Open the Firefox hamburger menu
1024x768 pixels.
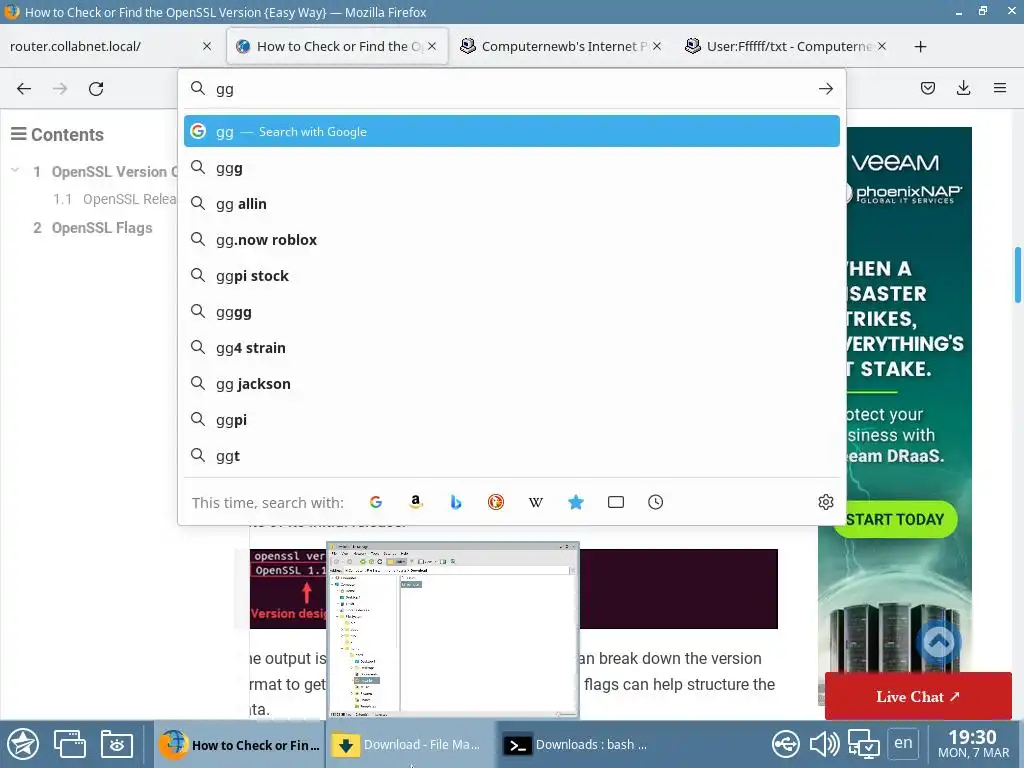pos(1000,88)
